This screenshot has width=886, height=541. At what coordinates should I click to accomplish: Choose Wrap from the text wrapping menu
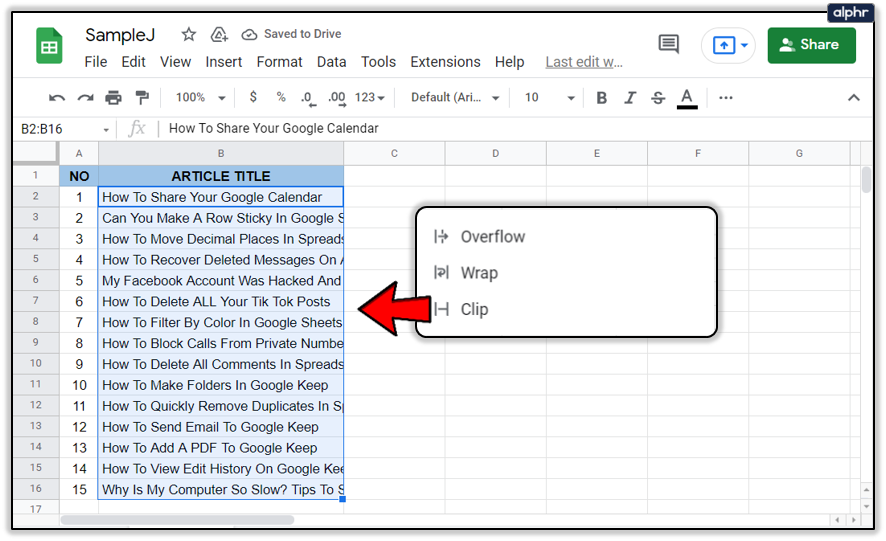[x=479, y=273]
